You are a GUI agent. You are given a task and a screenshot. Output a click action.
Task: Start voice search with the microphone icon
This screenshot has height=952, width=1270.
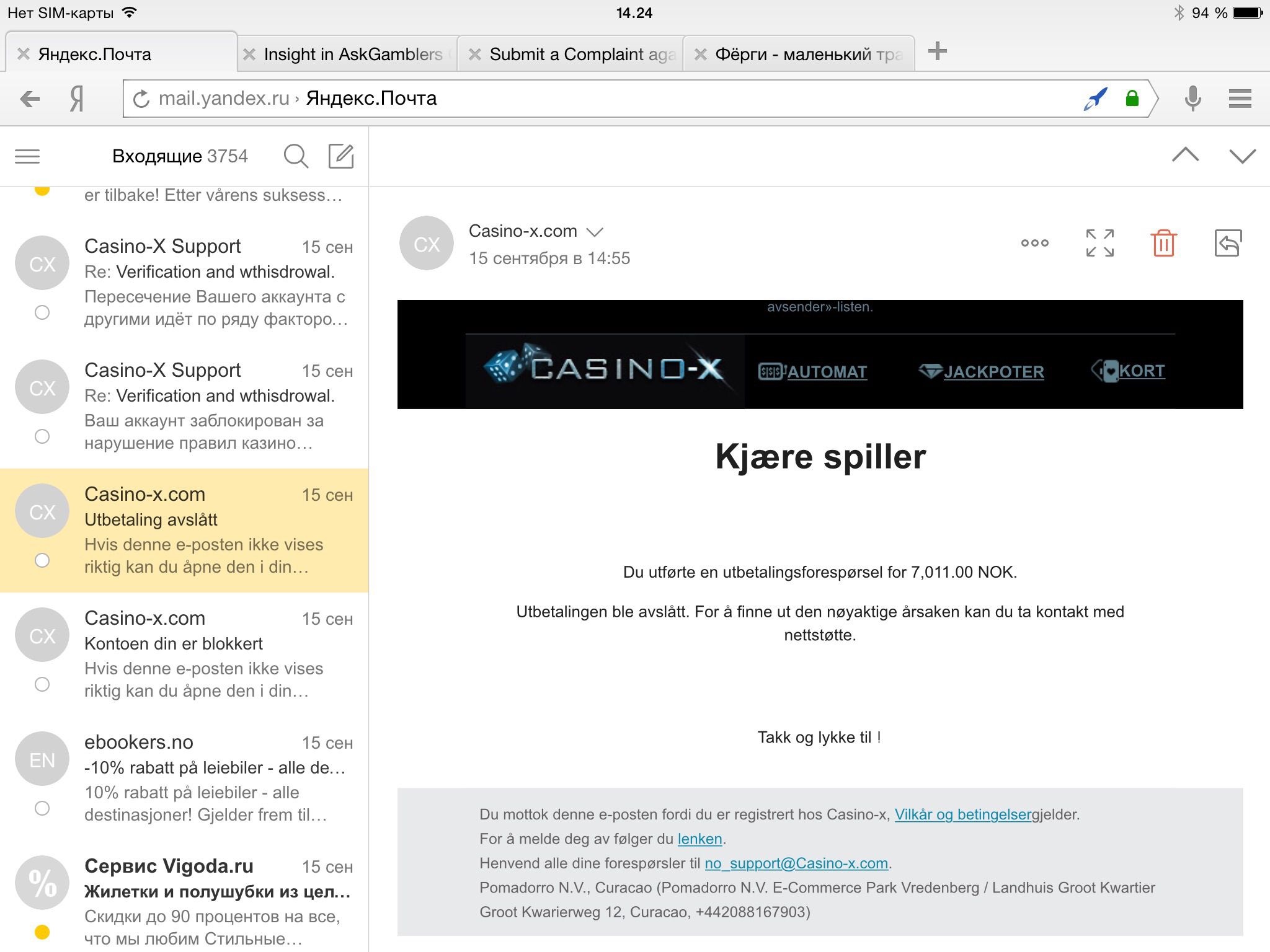point(1192,99)
